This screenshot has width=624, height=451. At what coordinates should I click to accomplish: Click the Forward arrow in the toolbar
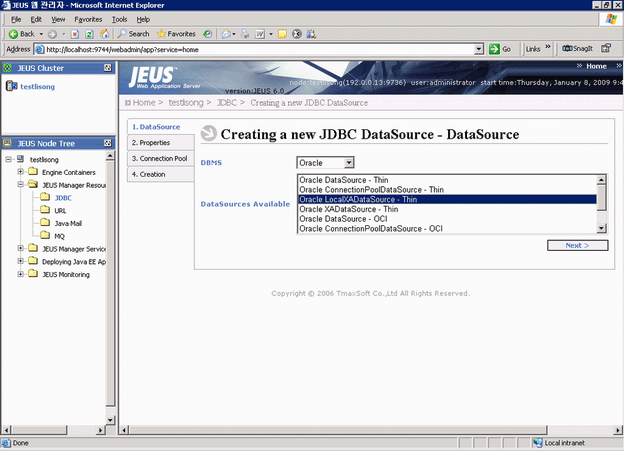pos(52,34)
